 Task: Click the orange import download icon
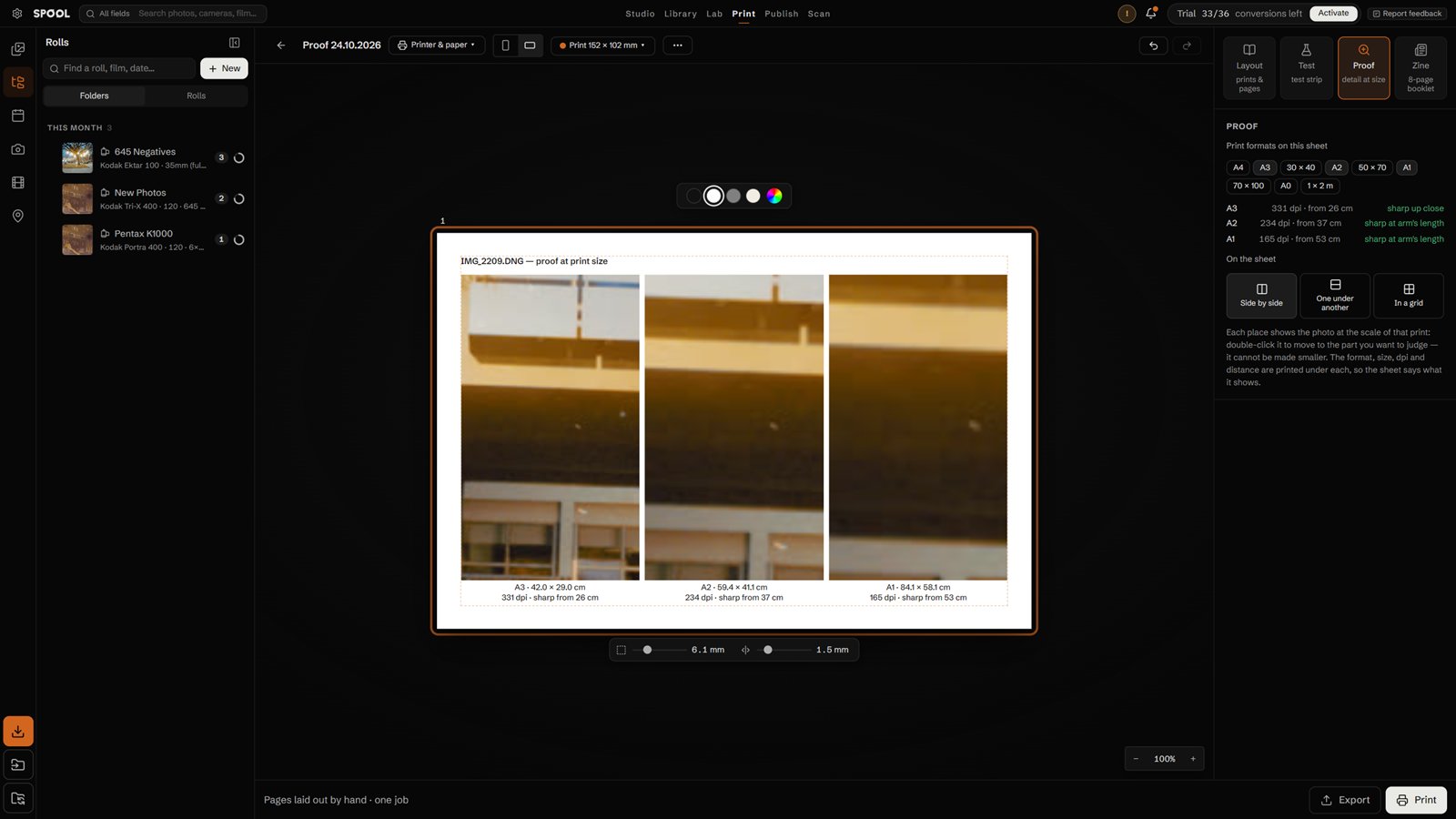point(18,731)
